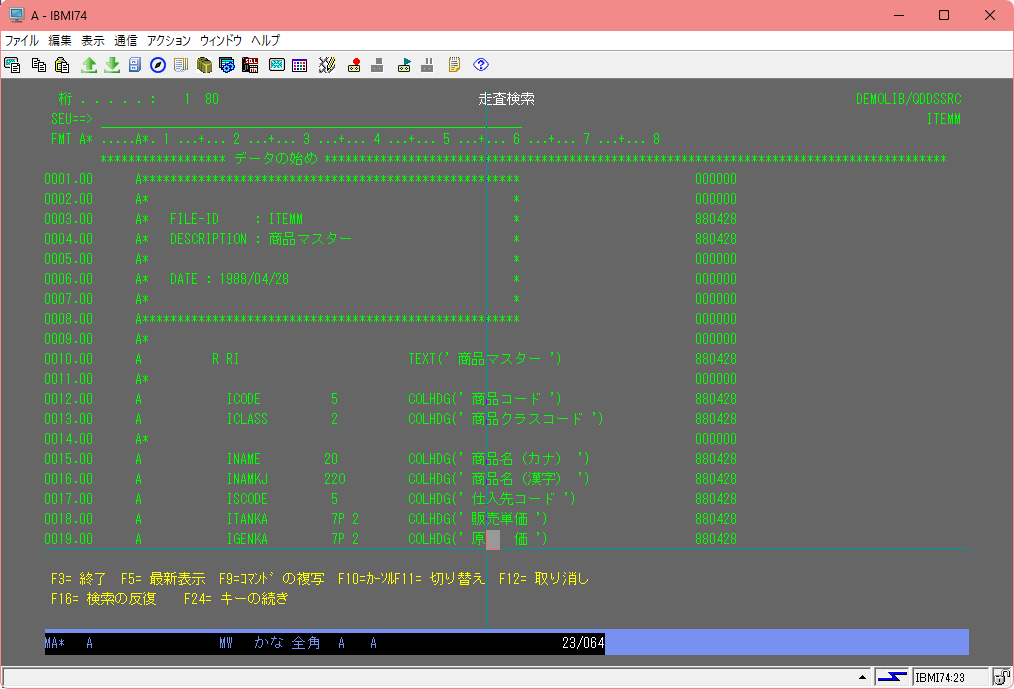Image resolution: width=1014 pixels, height=689 pixels.
Task: Click the ITANKA field name
Action: [247, 519]
